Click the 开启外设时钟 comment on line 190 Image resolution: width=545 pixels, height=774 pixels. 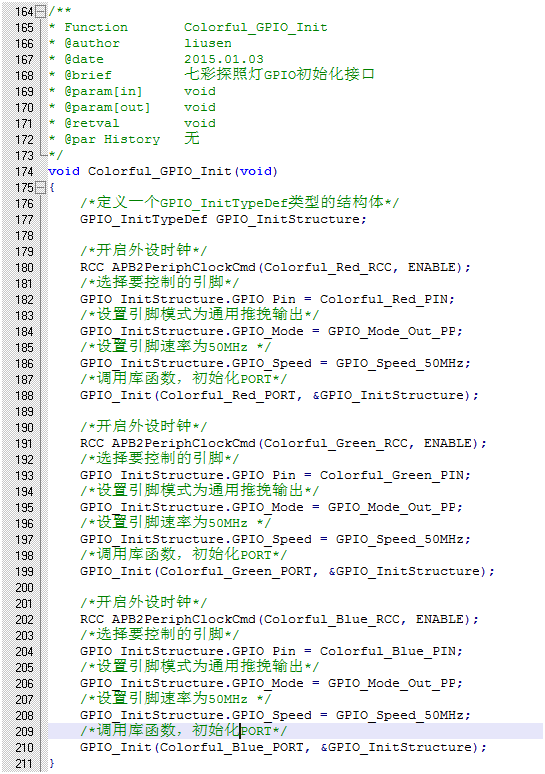[143, 426]
